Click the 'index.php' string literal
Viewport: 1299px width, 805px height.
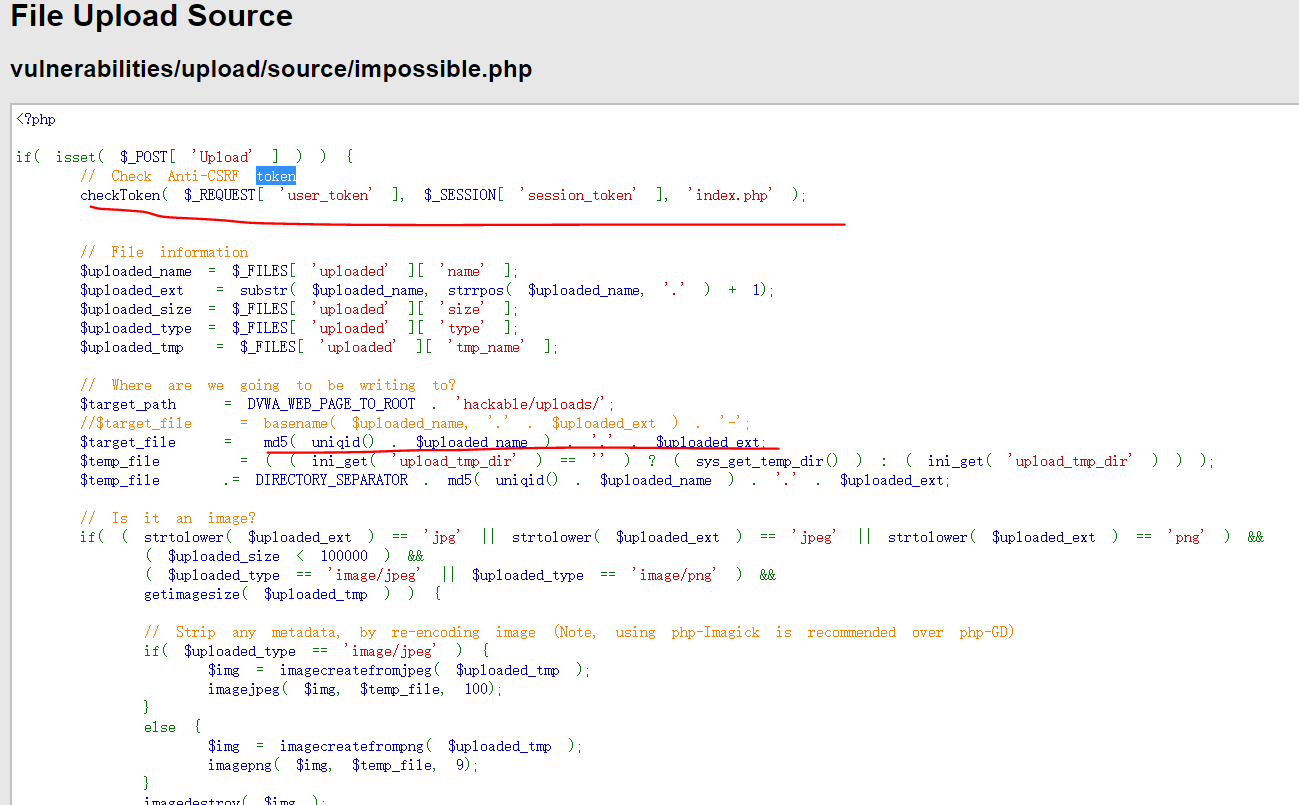tap(733, 195)
